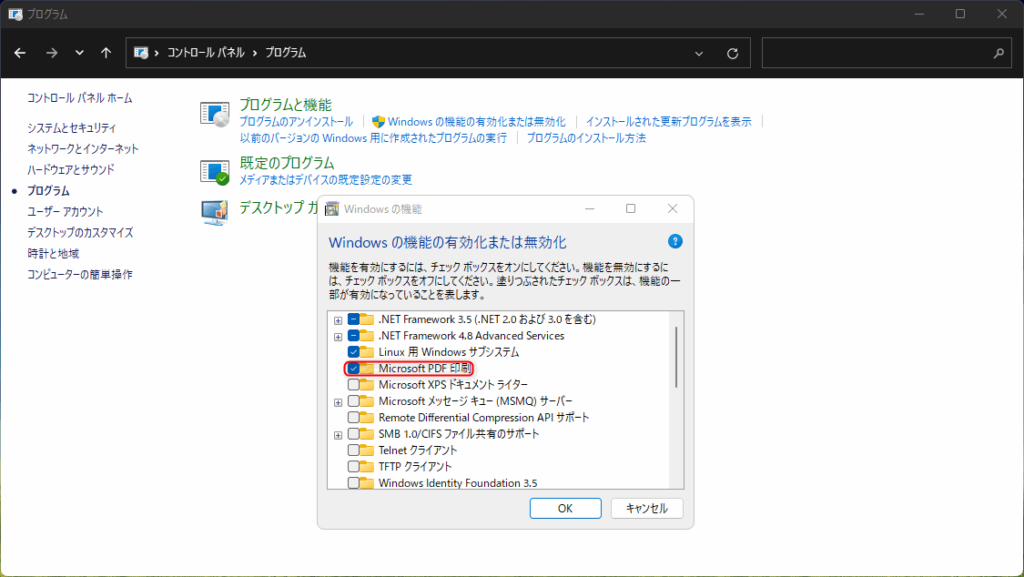Click プログラム in the address breadcrumb
1024x577 pixels.
pyautogui.click(x=285, y=53)
